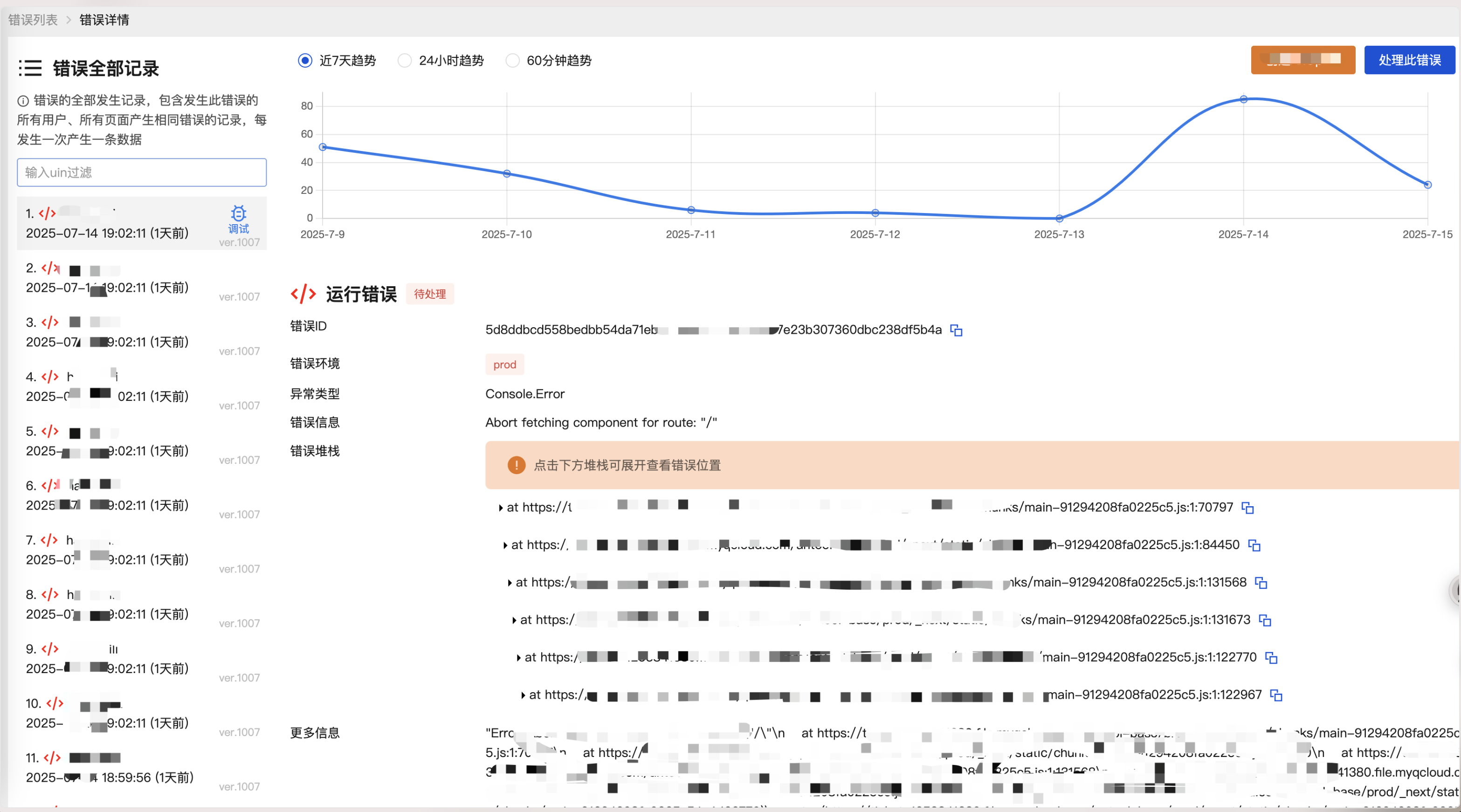Copy stack line ending in js:1:131673
This screenshot has width=1461, height=812.
pos(1265,620)
